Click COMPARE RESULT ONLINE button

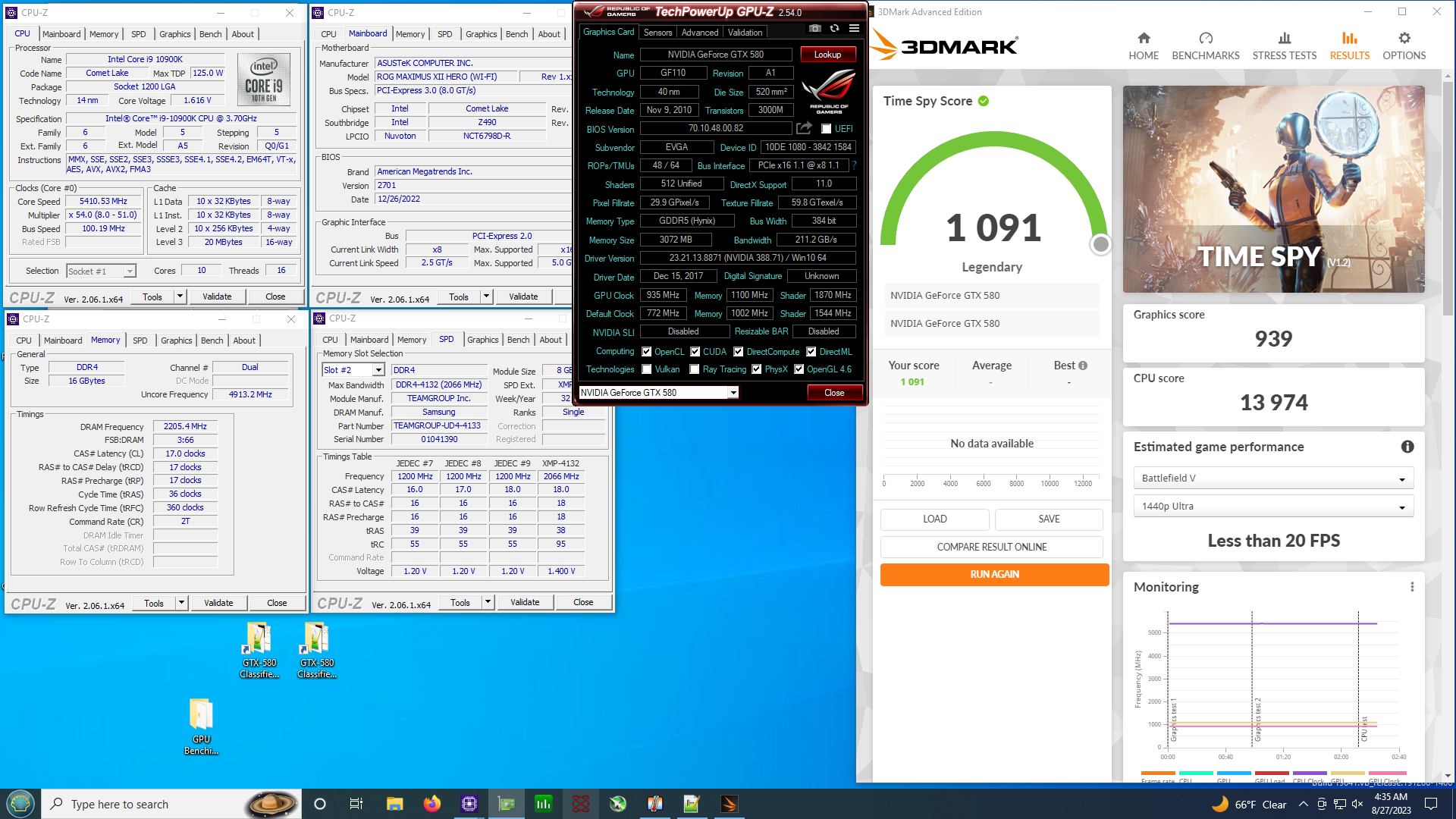pos(992,547)
